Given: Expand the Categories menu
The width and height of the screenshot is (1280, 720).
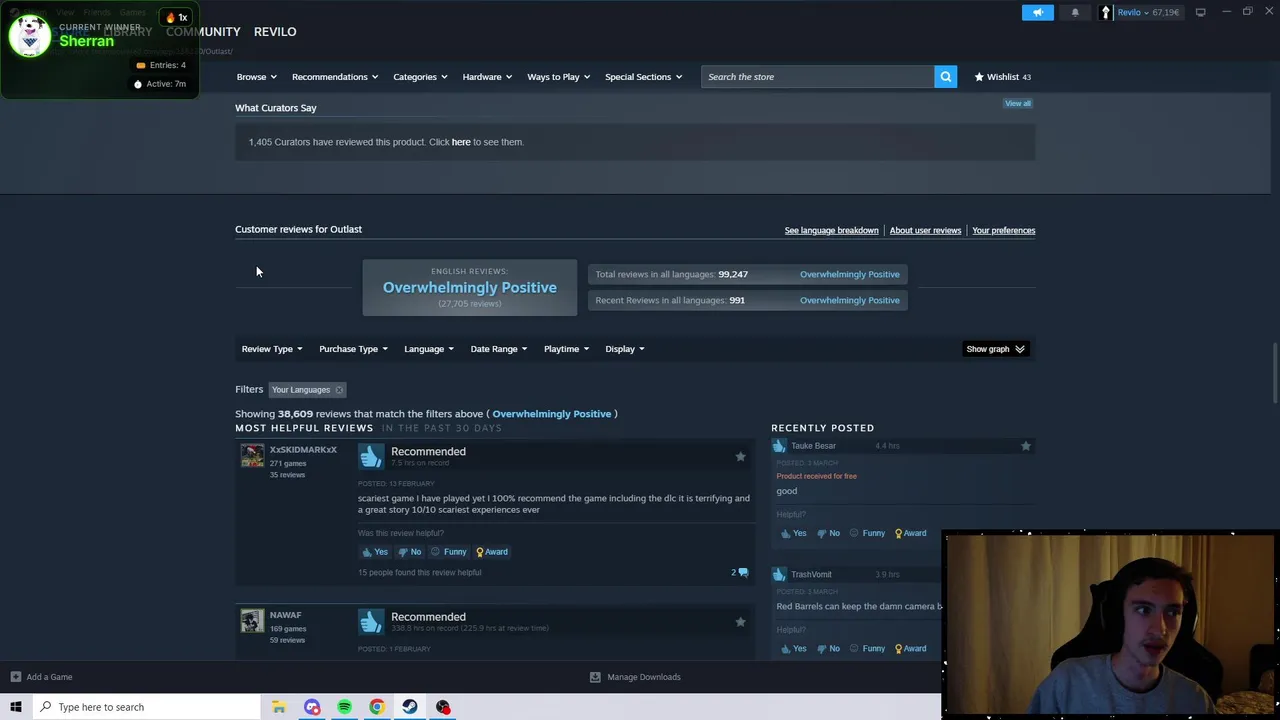Looking at the screenshot, I should coord(419,77).
